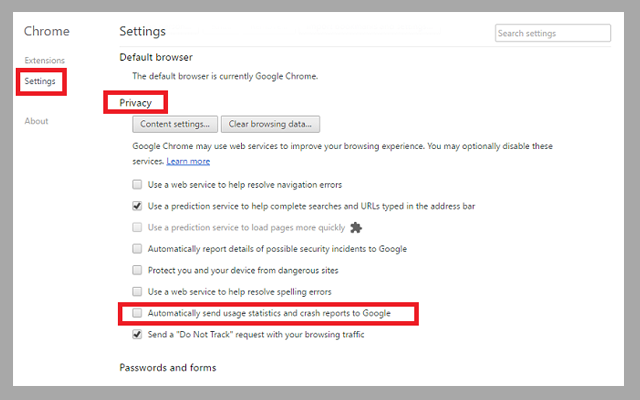
Task: Open the Extensions page in sidebar
Action: coord(44,60)
